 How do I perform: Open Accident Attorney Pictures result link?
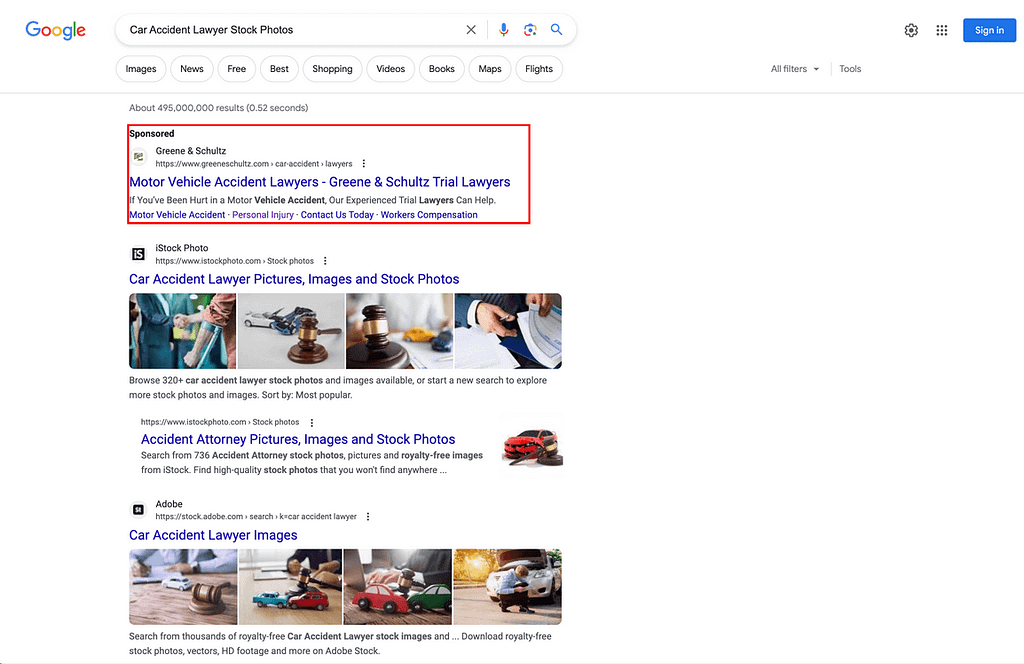[298, 439]
